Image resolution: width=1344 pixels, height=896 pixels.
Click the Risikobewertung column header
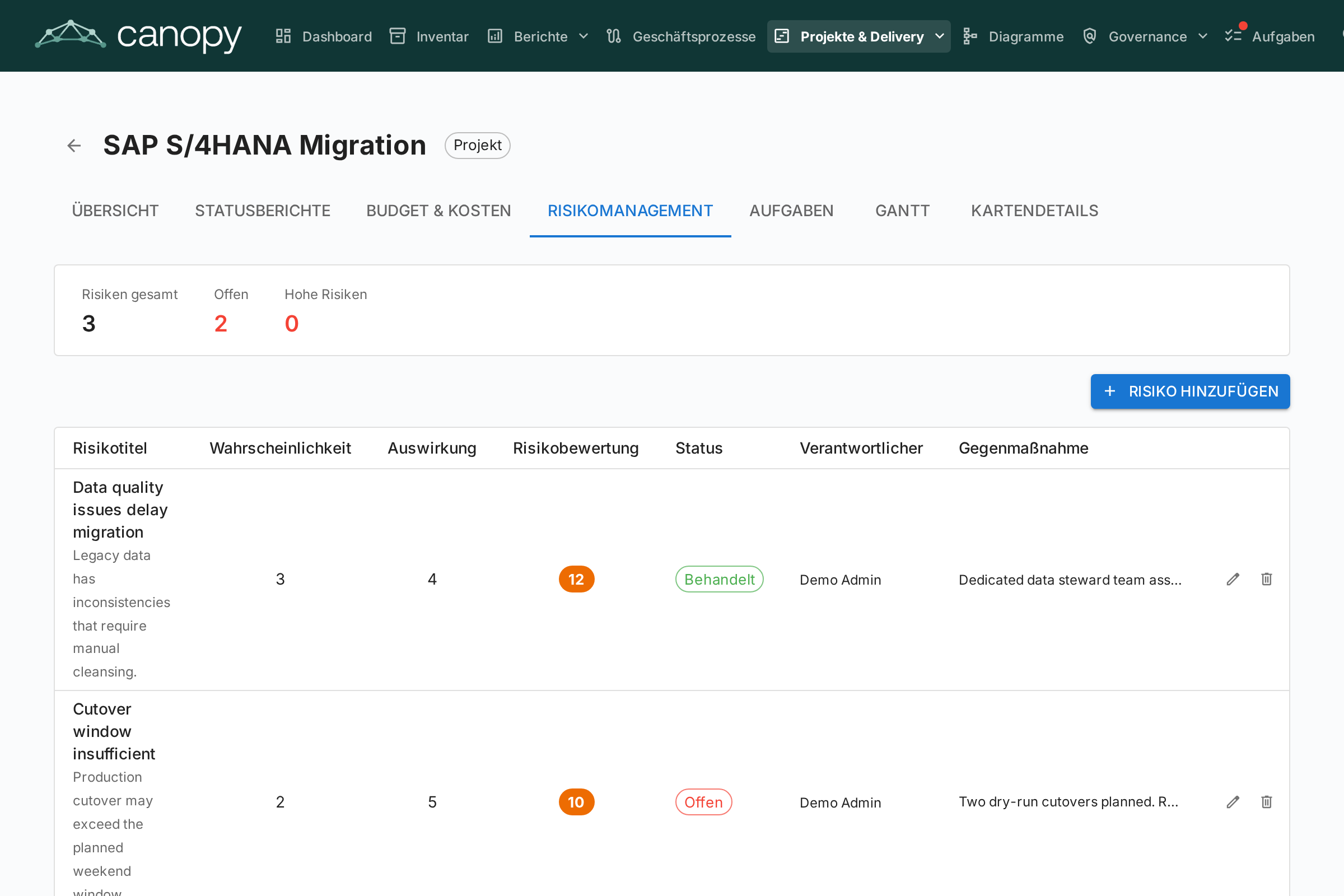tap(576, 449)
